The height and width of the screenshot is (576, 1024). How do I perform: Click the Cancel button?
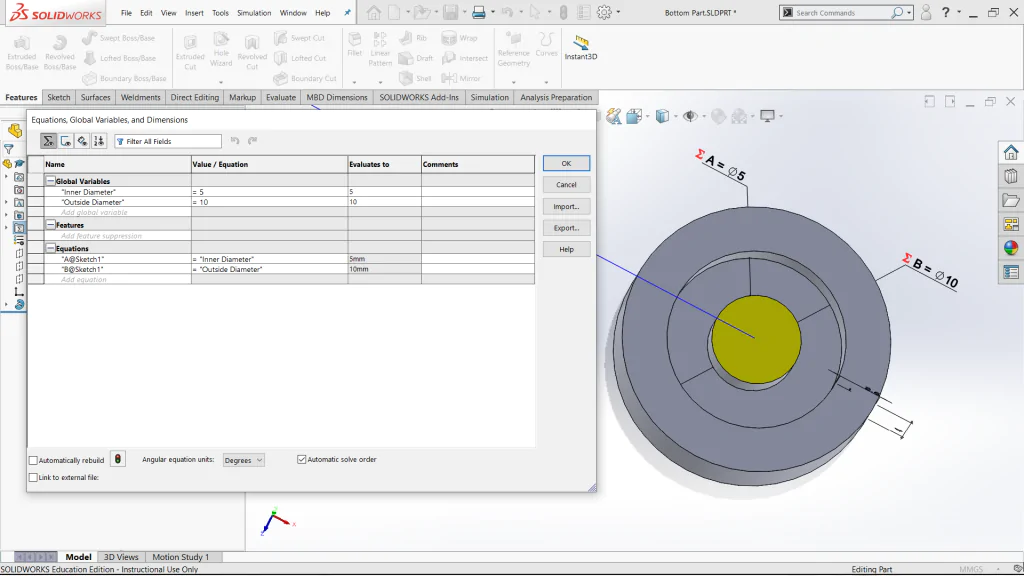[x=566, y=185]
